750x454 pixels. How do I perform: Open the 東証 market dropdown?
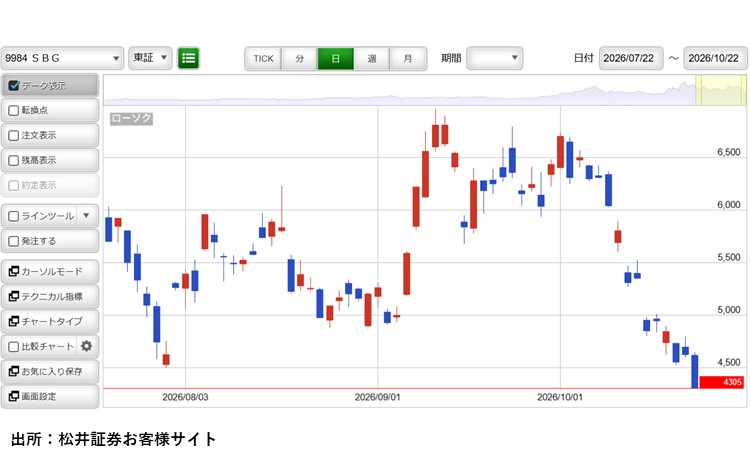(x=150, y=58)
